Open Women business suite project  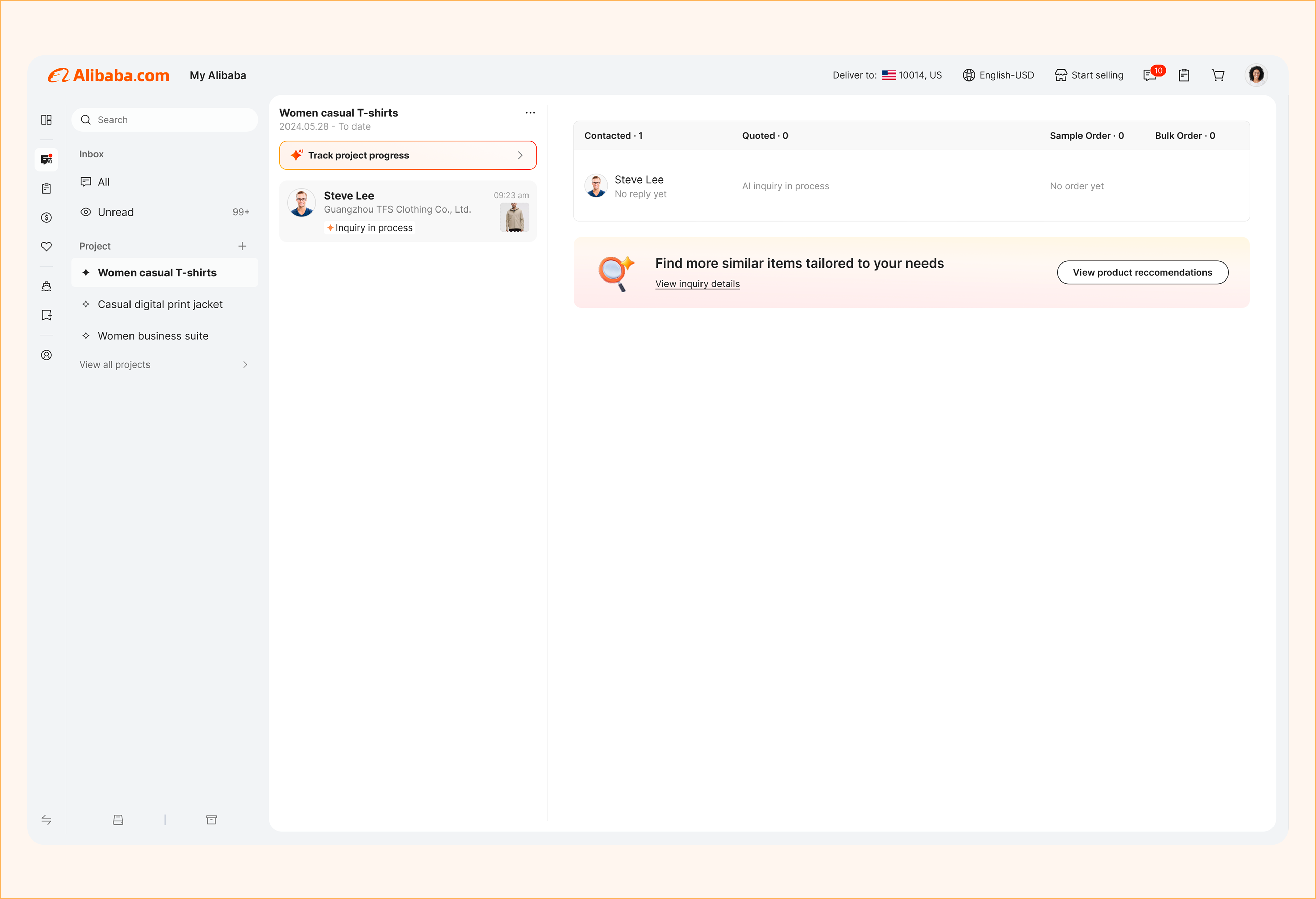click(x=165, y=336)
